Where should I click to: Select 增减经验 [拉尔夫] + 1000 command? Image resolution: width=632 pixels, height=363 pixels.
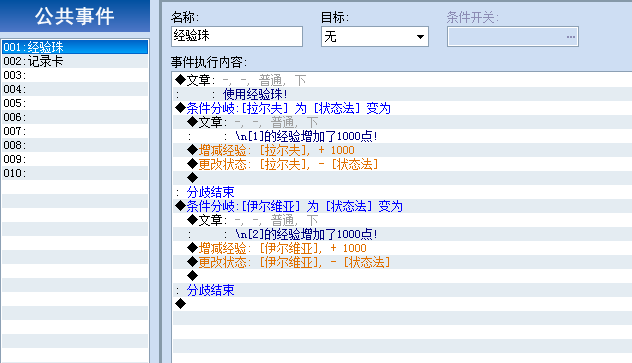pos(402,150)
